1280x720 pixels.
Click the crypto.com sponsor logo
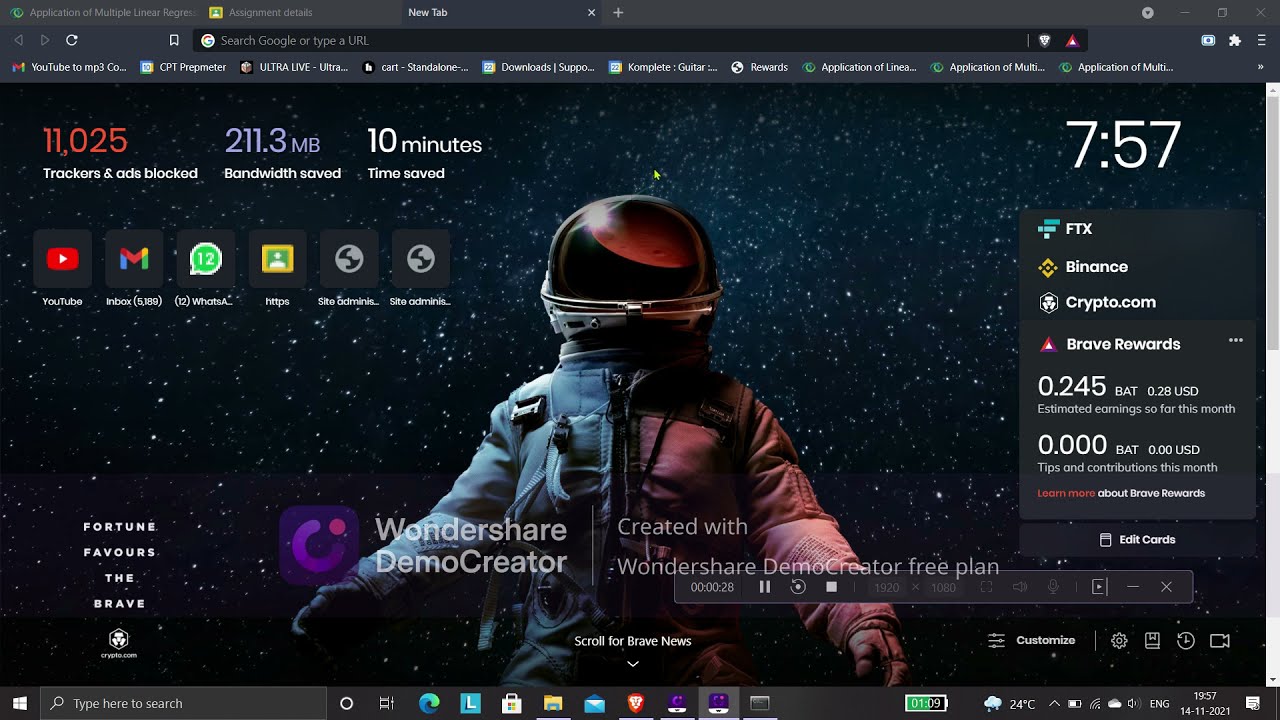click(x=118, y=643)
